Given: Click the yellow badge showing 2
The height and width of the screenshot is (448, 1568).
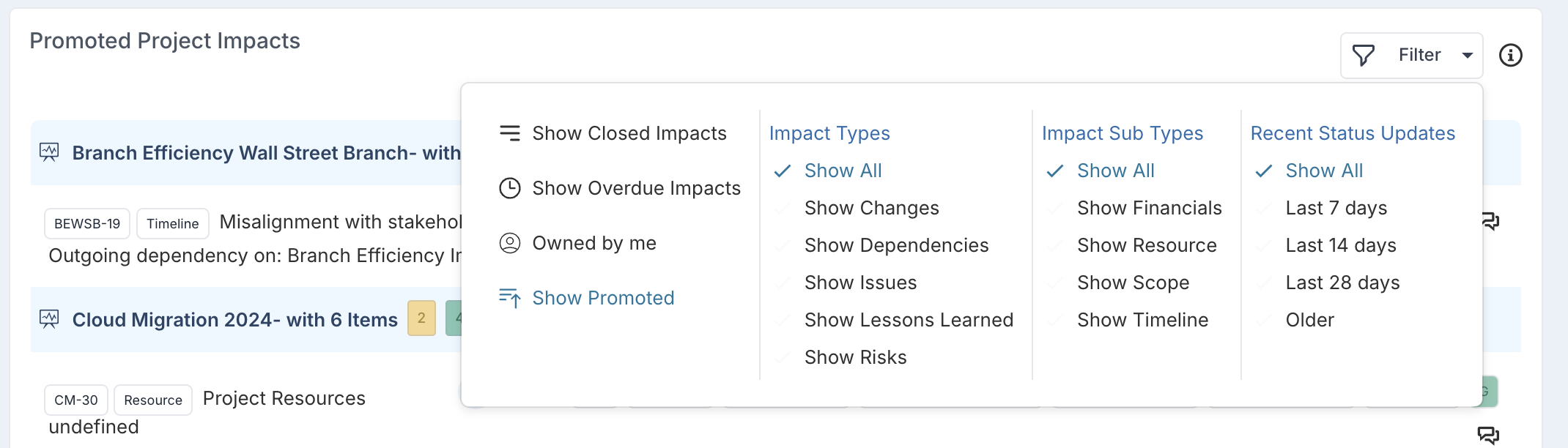Looking at the screenshot, I should coord(421,318).
